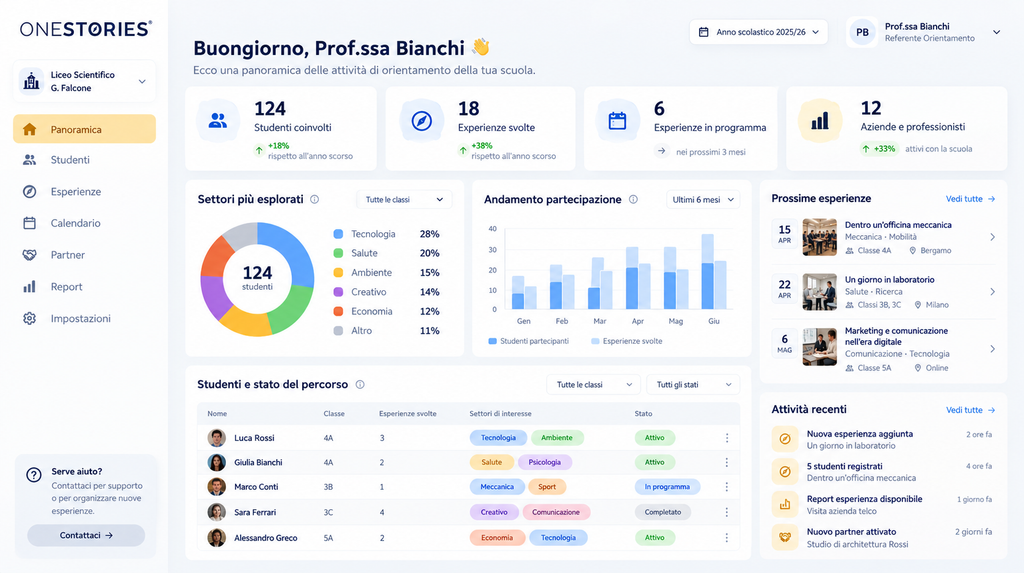Open the three-dot menu for Luca Rossi

coord(727,438)
